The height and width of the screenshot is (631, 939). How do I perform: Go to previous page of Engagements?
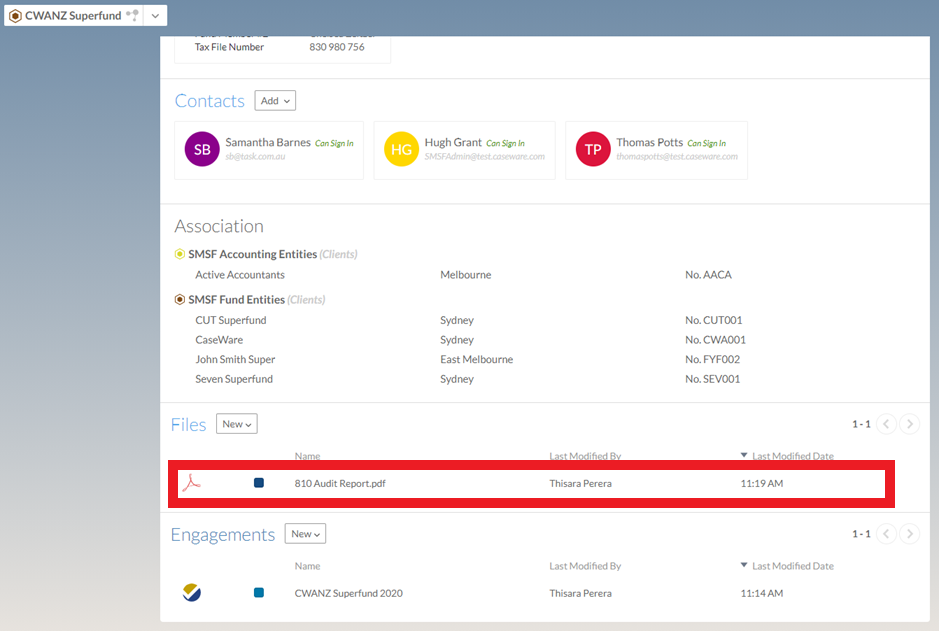(x=886, y=533)
